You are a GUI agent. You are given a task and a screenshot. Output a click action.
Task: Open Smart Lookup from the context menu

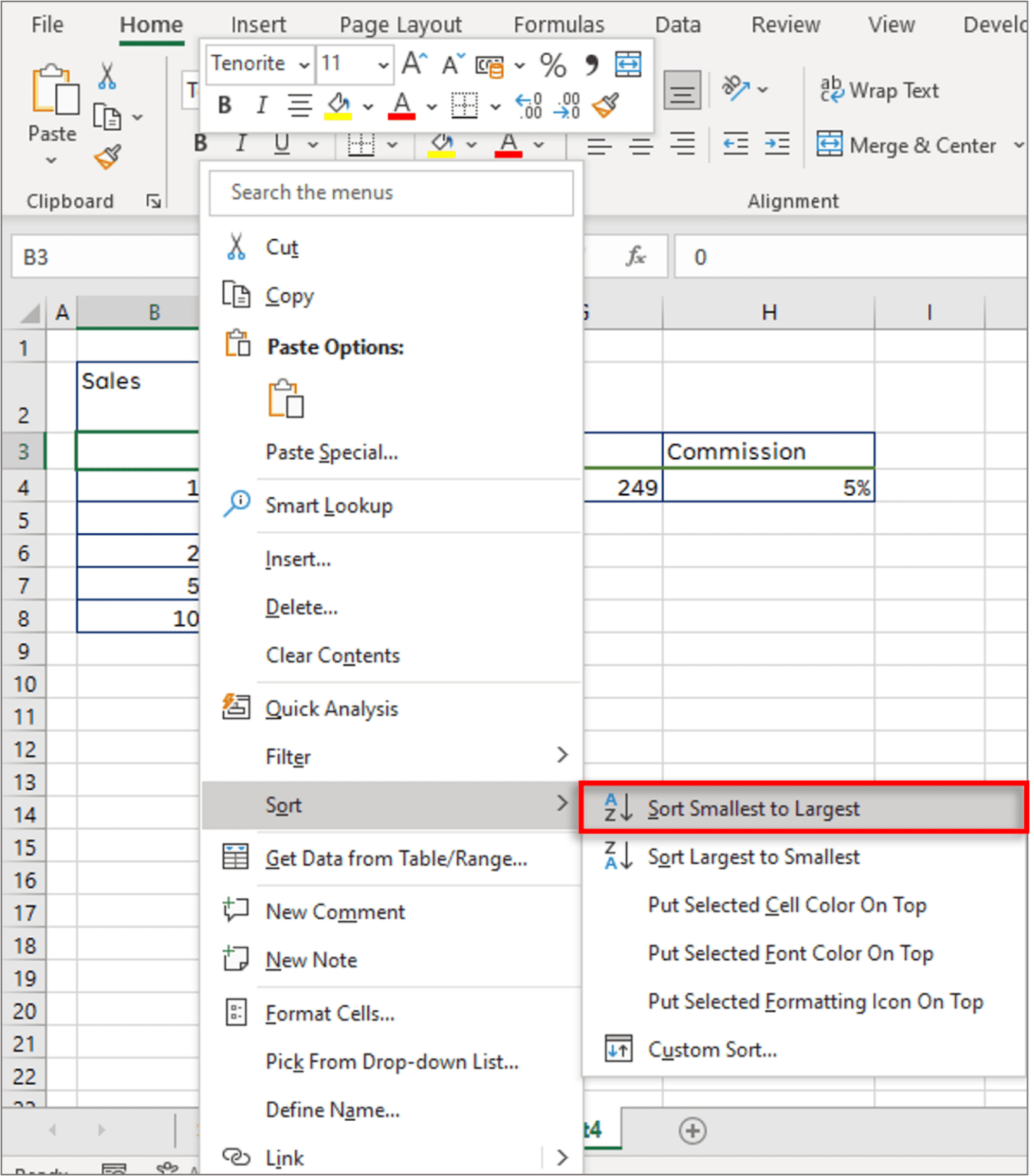pos(329,505)
